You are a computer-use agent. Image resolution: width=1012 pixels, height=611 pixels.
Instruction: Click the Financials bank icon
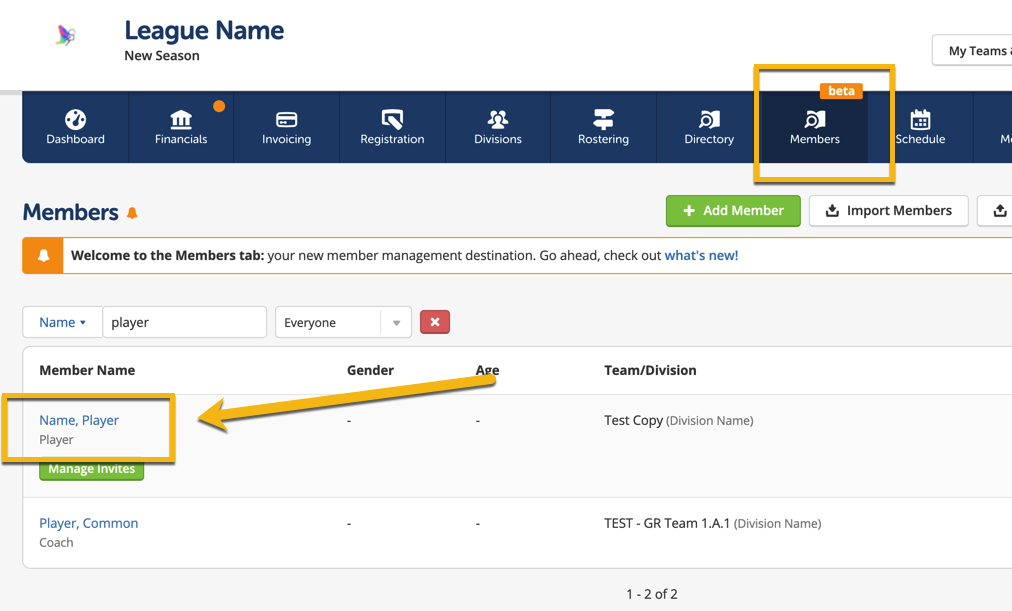point(181,120)
